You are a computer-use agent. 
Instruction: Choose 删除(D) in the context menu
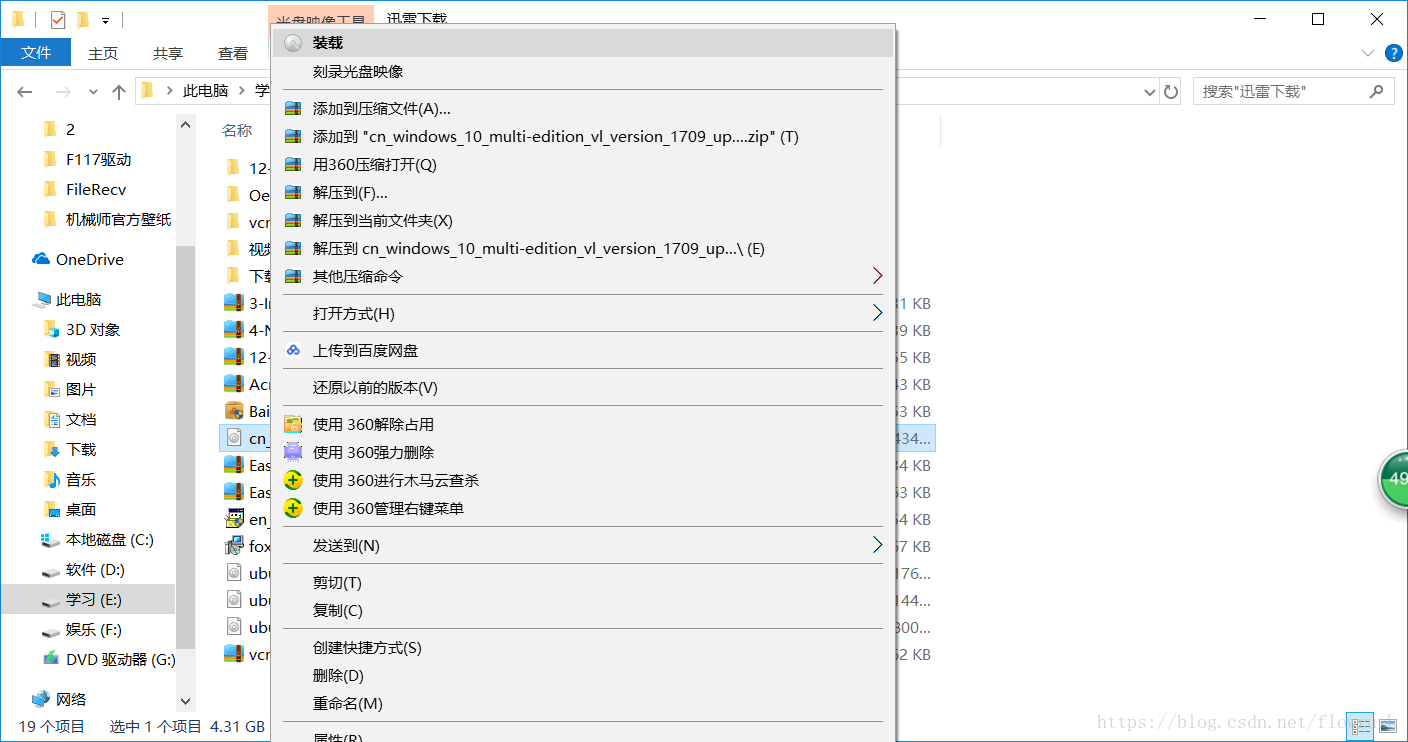pos(583,675)
